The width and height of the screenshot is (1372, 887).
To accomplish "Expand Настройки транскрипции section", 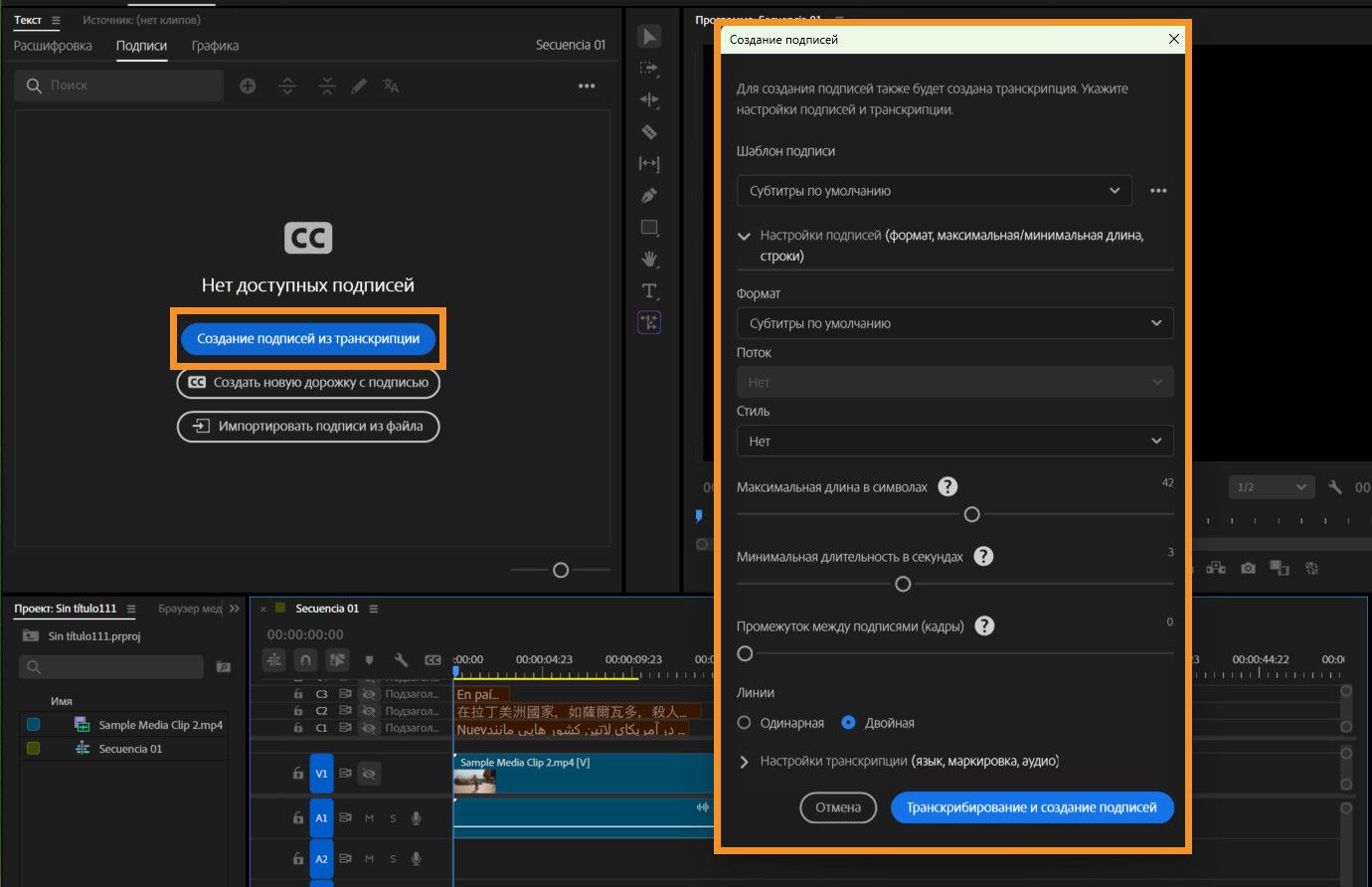I will [x=744, y=762].
